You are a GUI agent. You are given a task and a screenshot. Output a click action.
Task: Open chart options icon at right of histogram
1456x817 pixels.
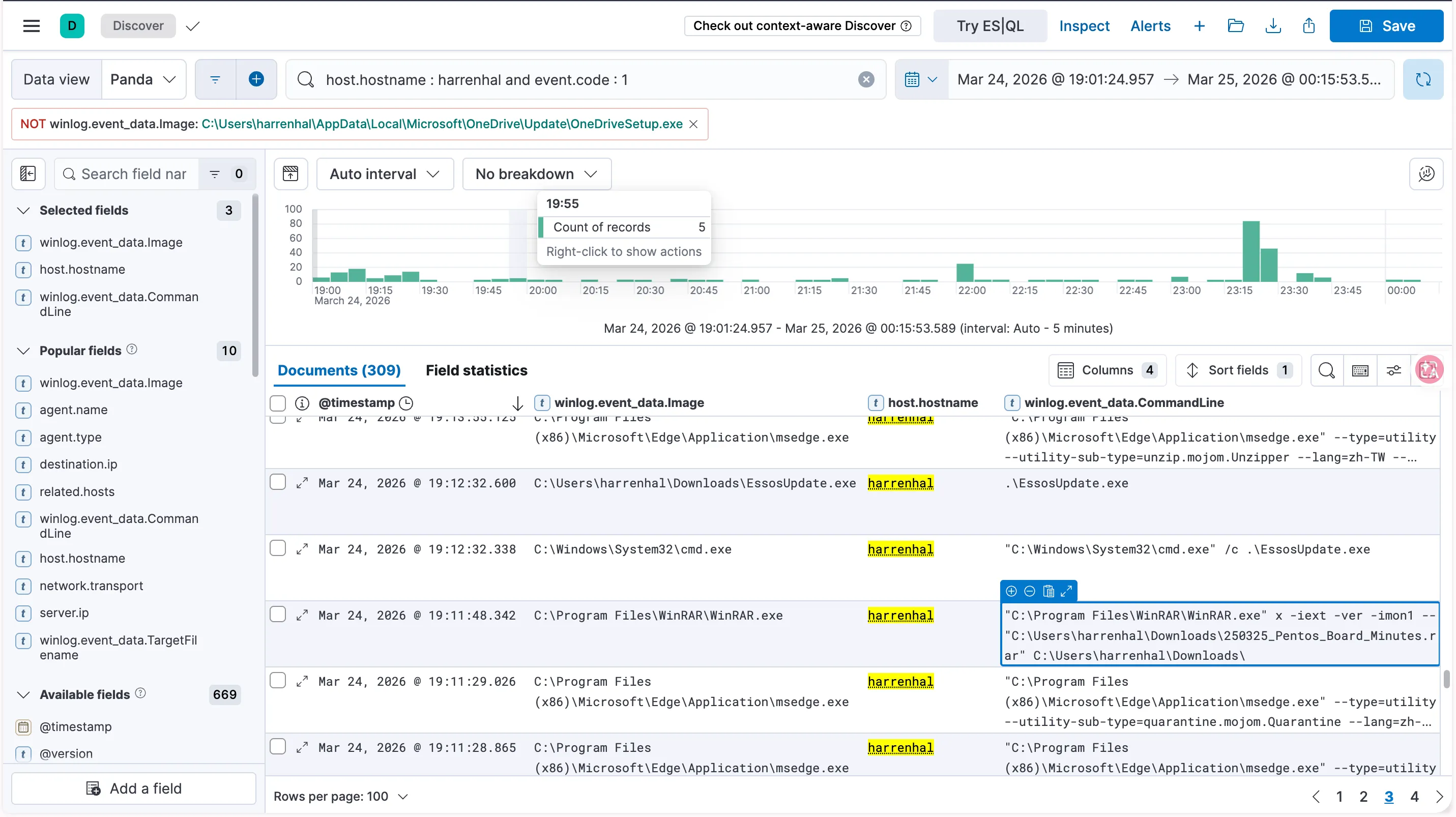[1426, 174]
